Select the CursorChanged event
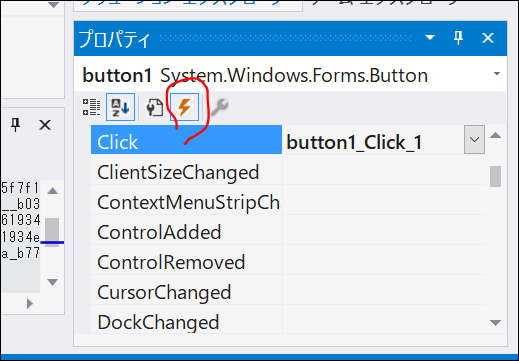Viewport: 519px width, 361px height. (288, 292)
